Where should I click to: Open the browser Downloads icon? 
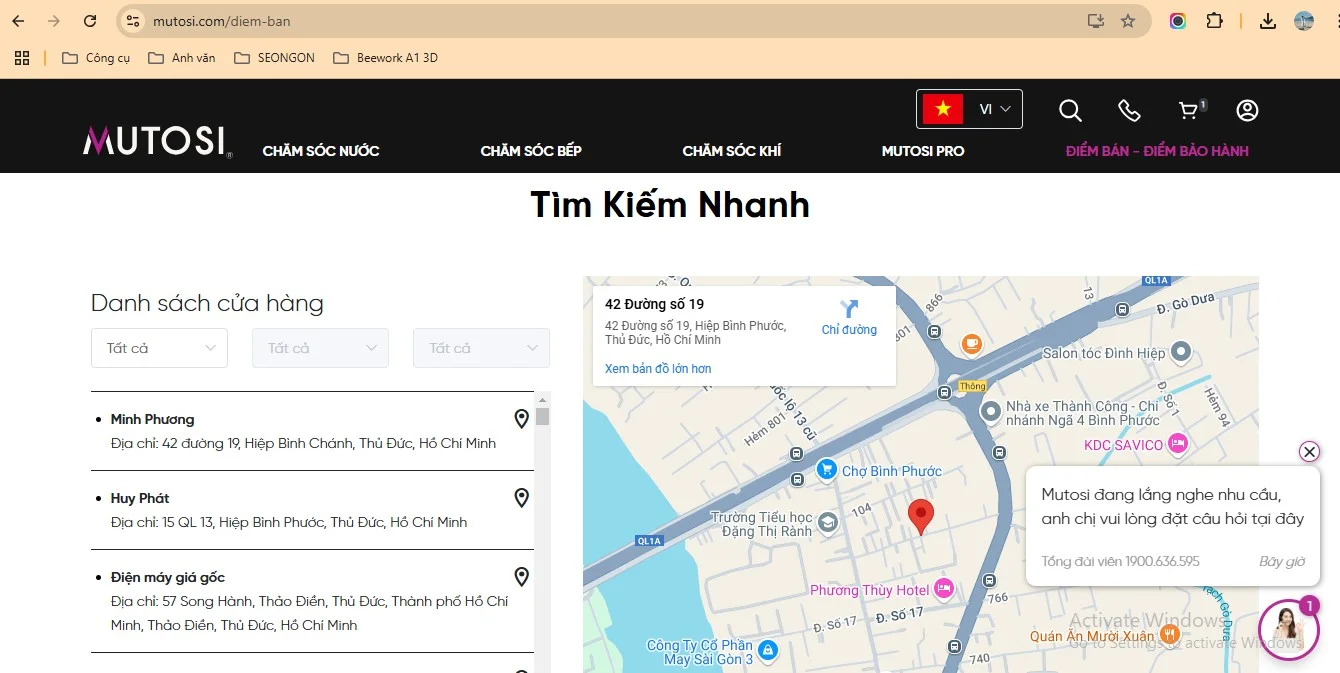1267,20
